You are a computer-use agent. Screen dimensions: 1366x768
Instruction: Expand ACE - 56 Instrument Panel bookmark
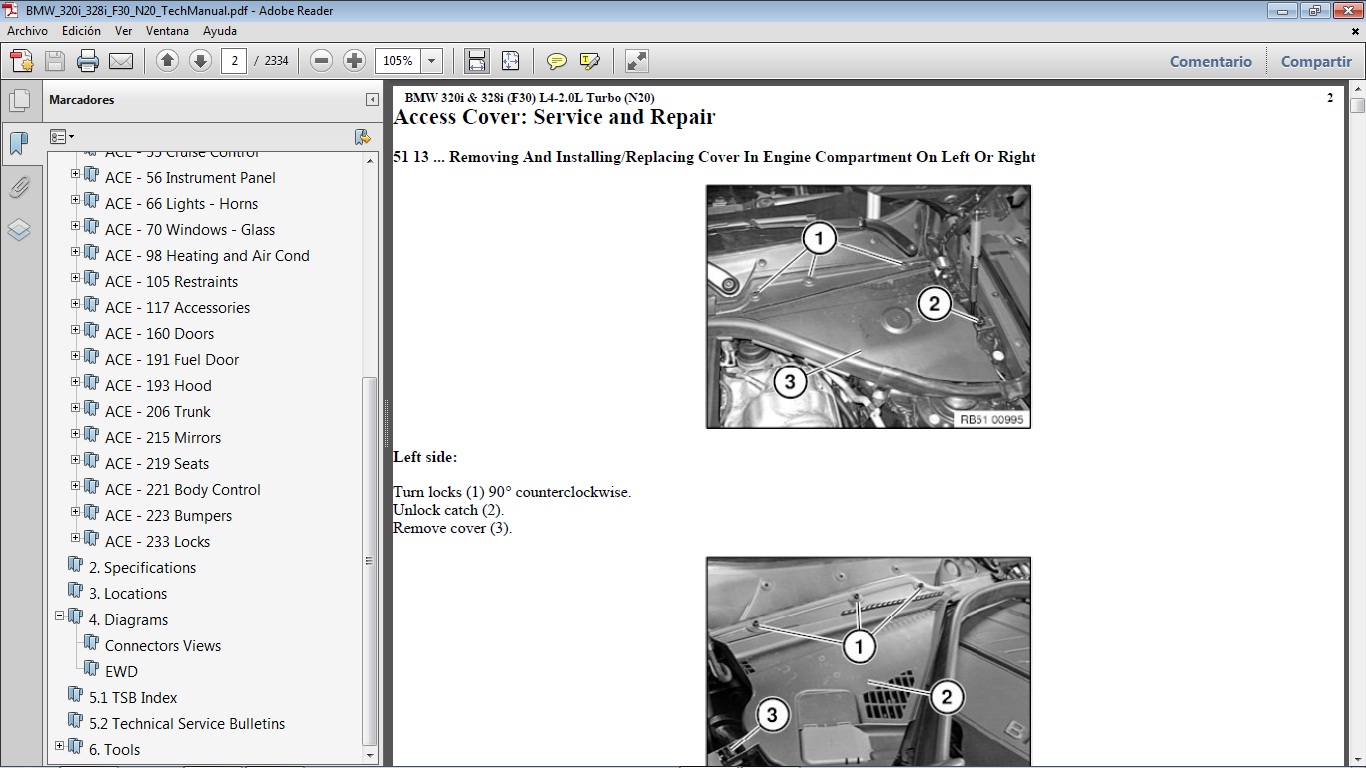pos(75,174)
